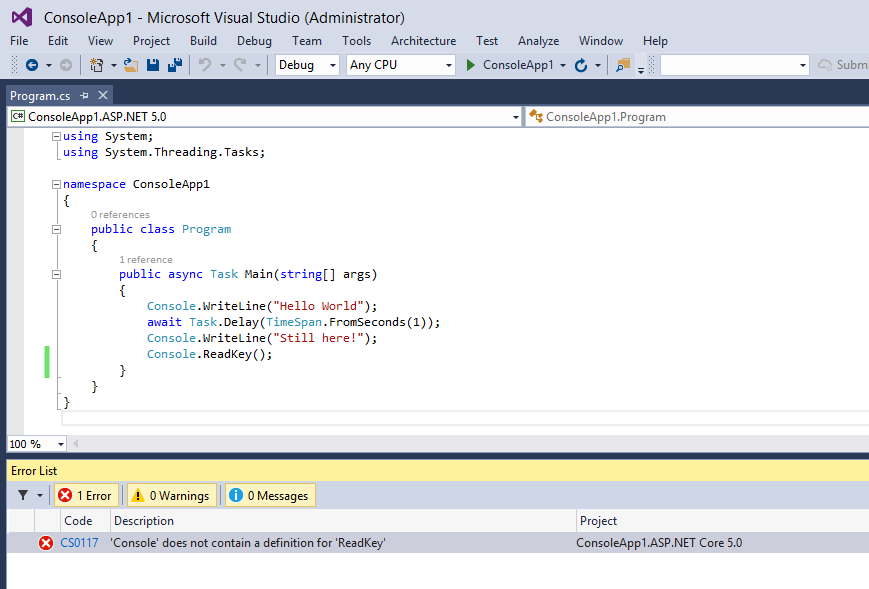Open the Navigate Backward history dropdown arrow
This screenshot has width=869, height=589.
click(49, 65)
